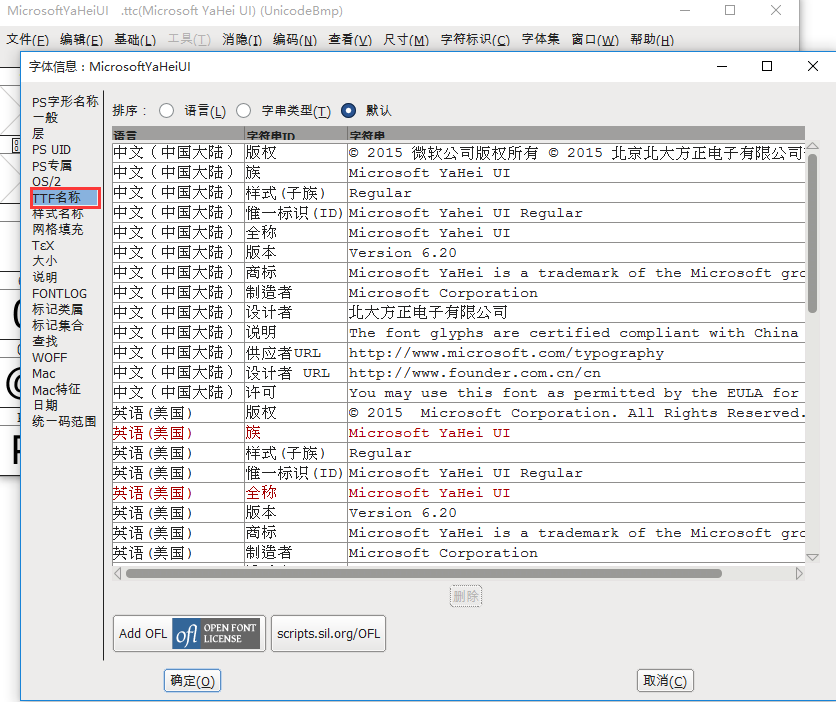
Task: Open the 帮助(H) menu
Action: (x=652, y=39)
